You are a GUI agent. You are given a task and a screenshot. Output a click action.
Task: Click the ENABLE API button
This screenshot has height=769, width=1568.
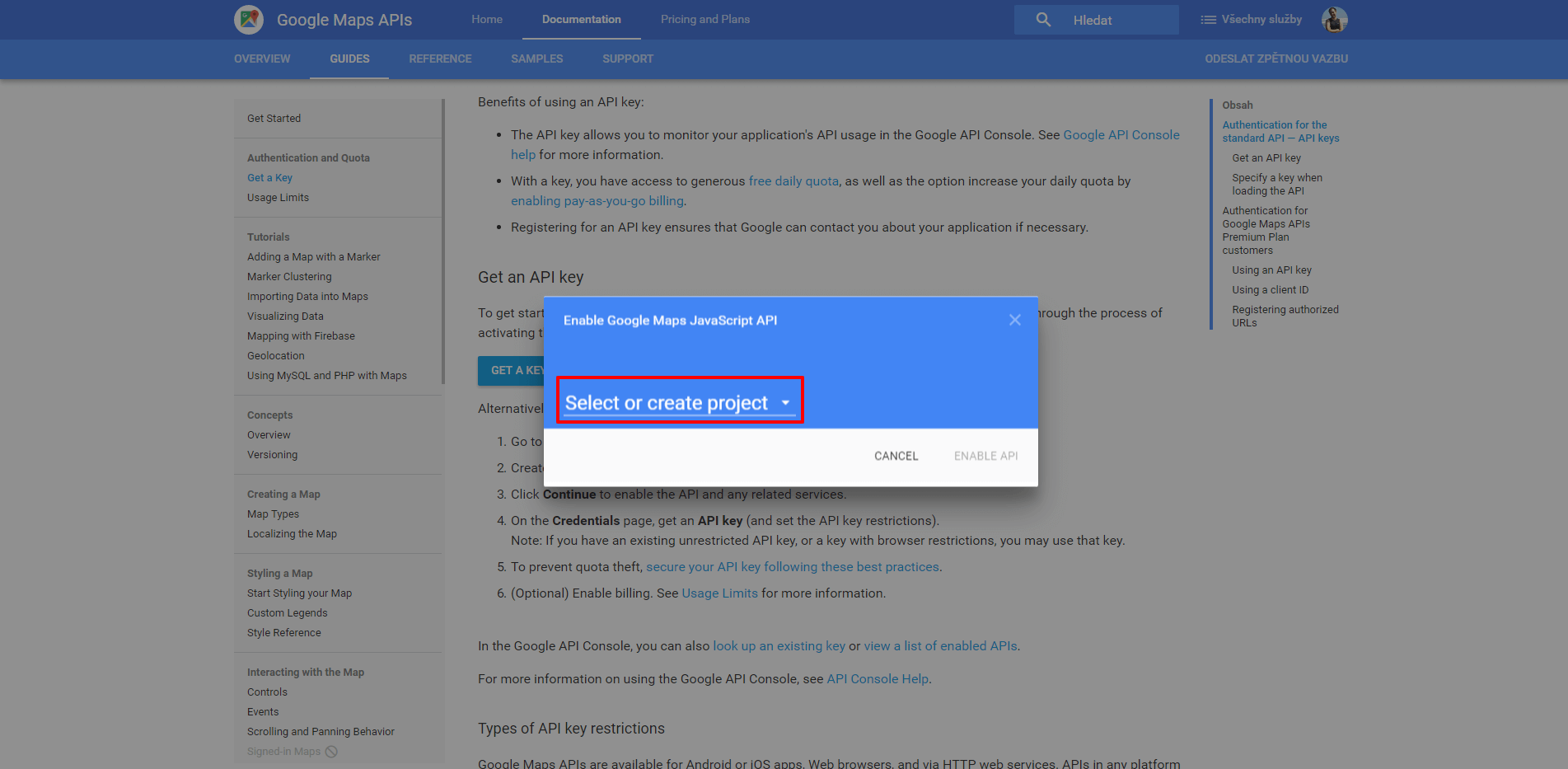(985, 456)
